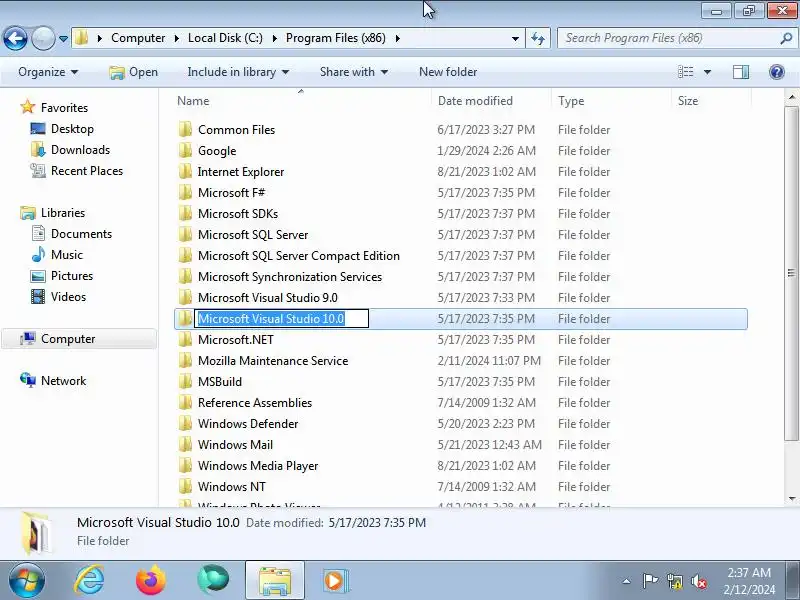Change your view icon button
Image resolution: width=800 pixels, height=600 pixels.
tap(685, 72)
